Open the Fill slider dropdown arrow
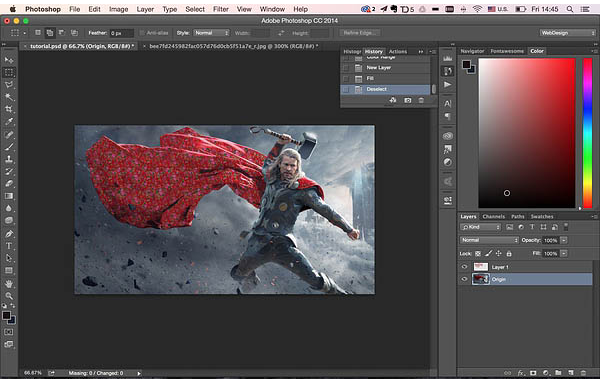This screenshot has width=601, height=379. click(564, 254)
